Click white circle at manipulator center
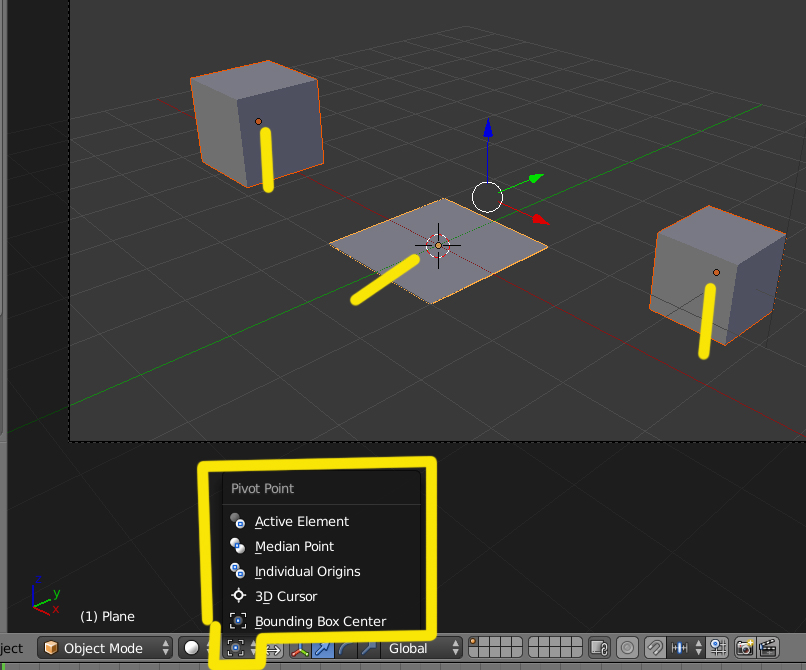Screen dimensions: 806x670 coord(487,197)
